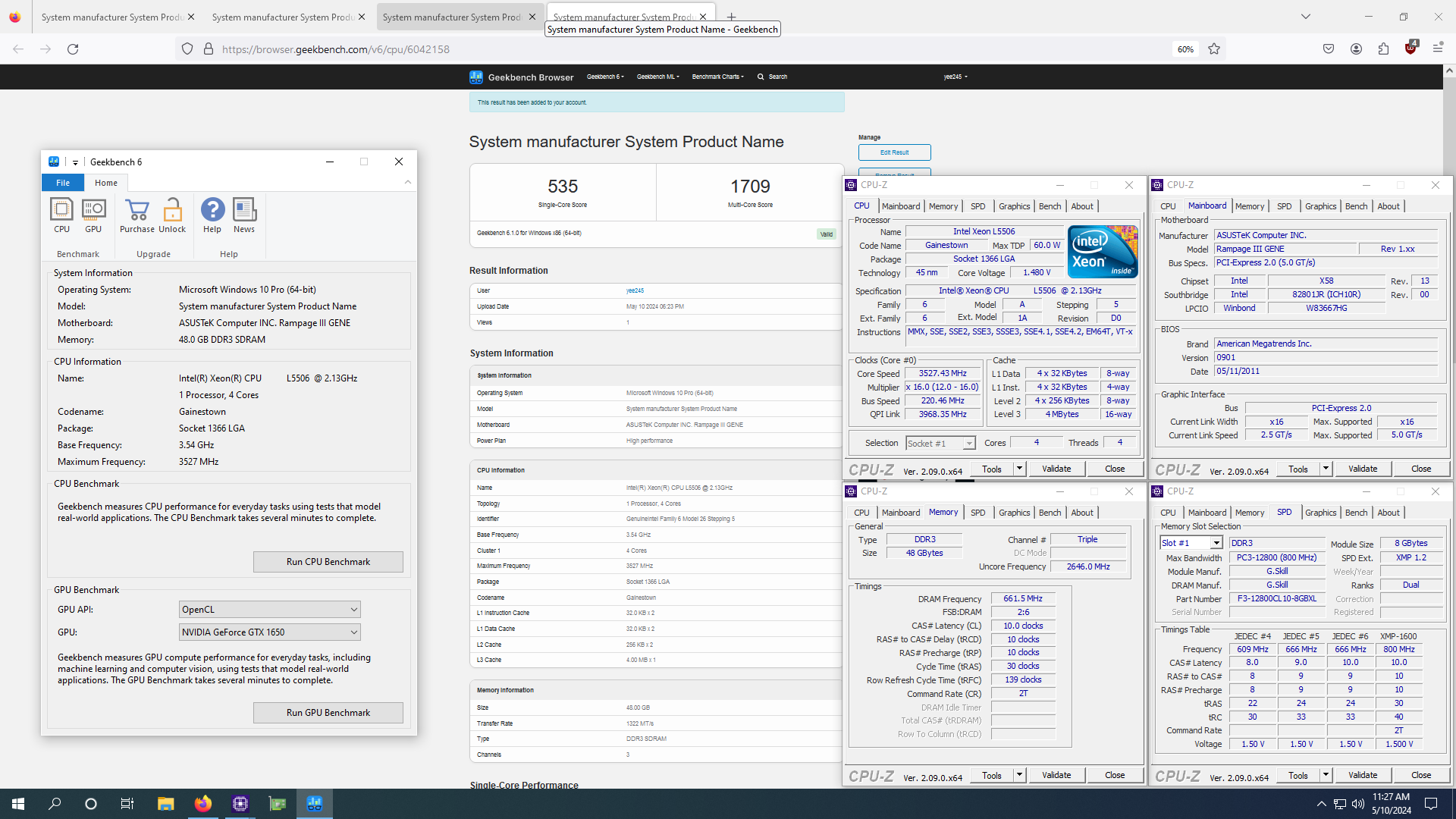Switch to Geekbench 6 on the taskbar
Viewport: 1456px width, 819px height.
click(x=315, y=804)
